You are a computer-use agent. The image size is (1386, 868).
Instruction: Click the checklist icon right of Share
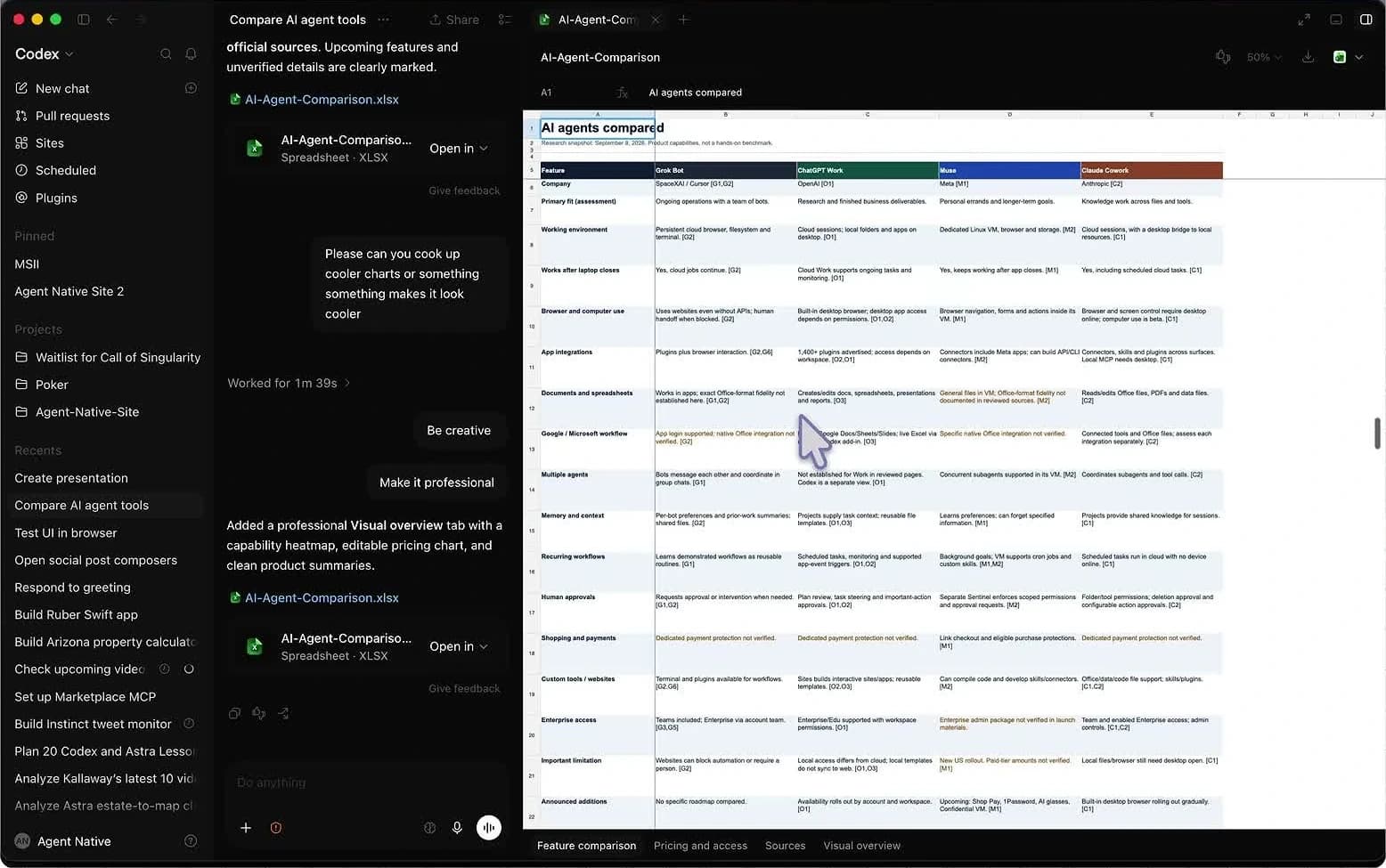click(x=505, y=20)
